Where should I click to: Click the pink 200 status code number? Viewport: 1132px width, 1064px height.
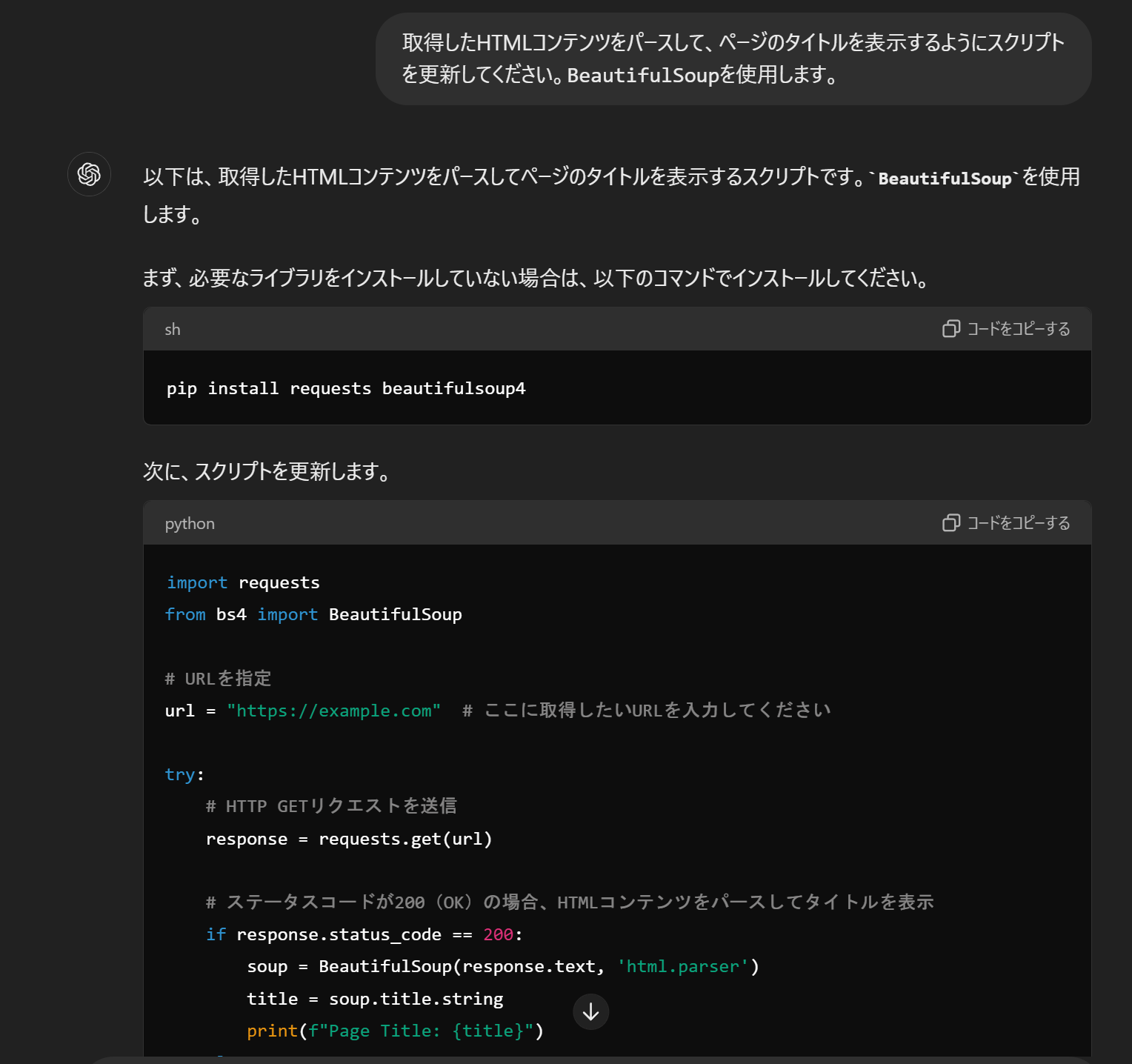point(498,934)
